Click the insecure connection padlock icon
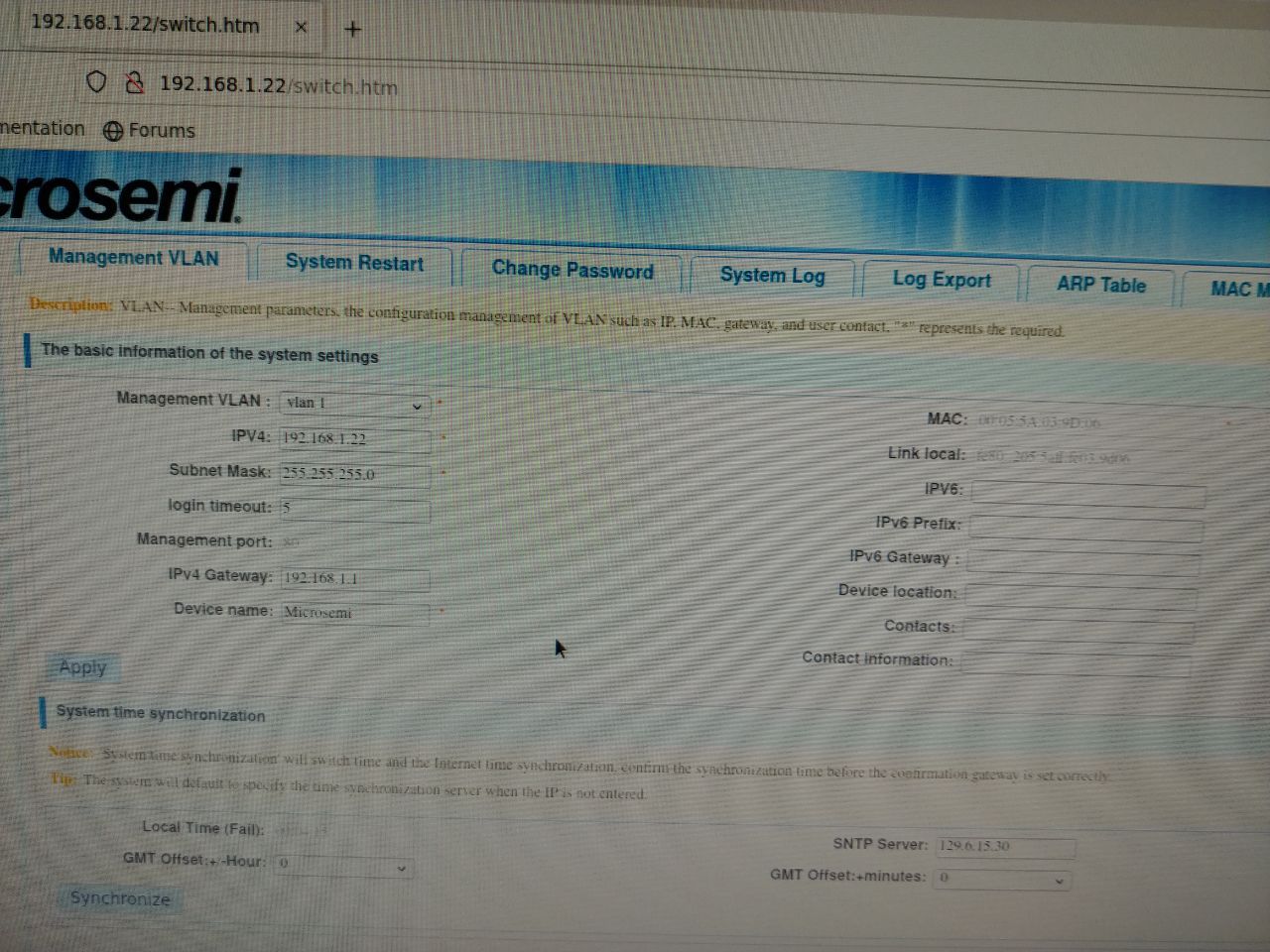The height and width of the screenshot is (952, 1270). pos(135,83)
